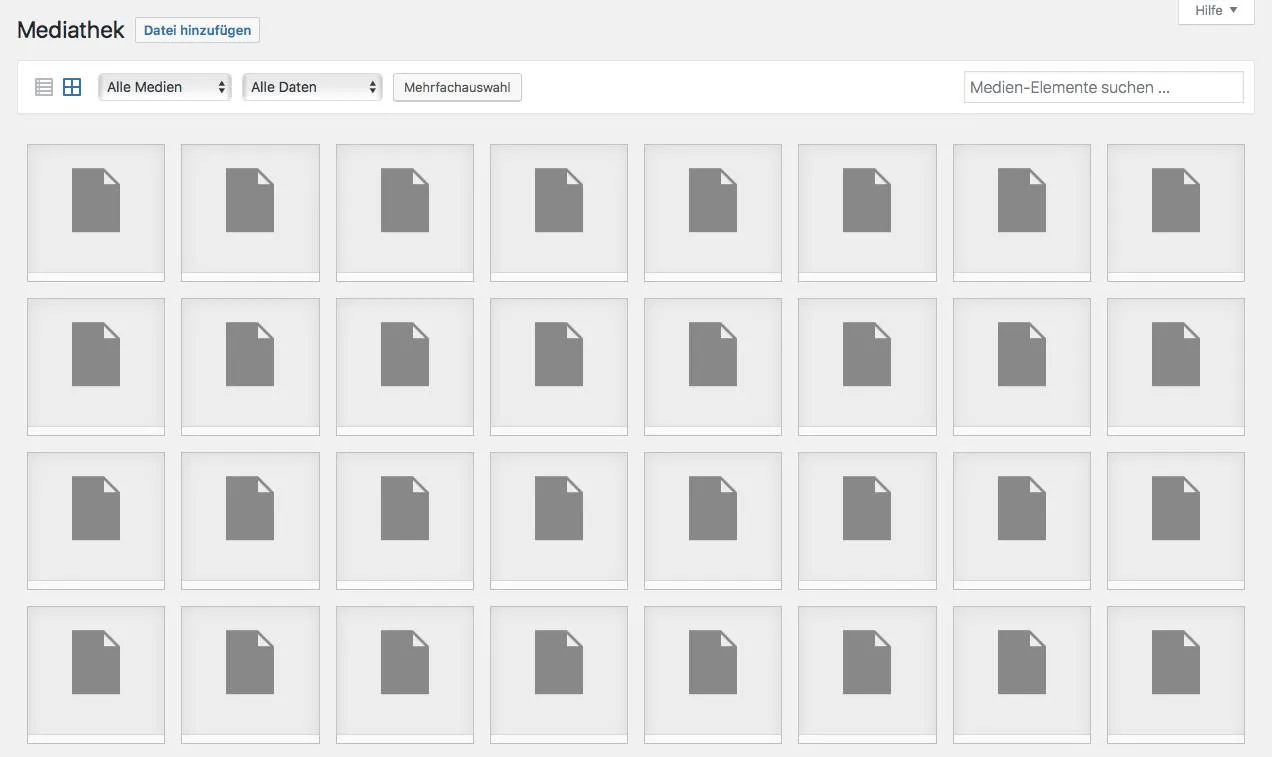This screenshot has height=757, width=1272.
Task: Expand the Hilfe help tab
Action: pyautogui.click(x=1216, y=11)
